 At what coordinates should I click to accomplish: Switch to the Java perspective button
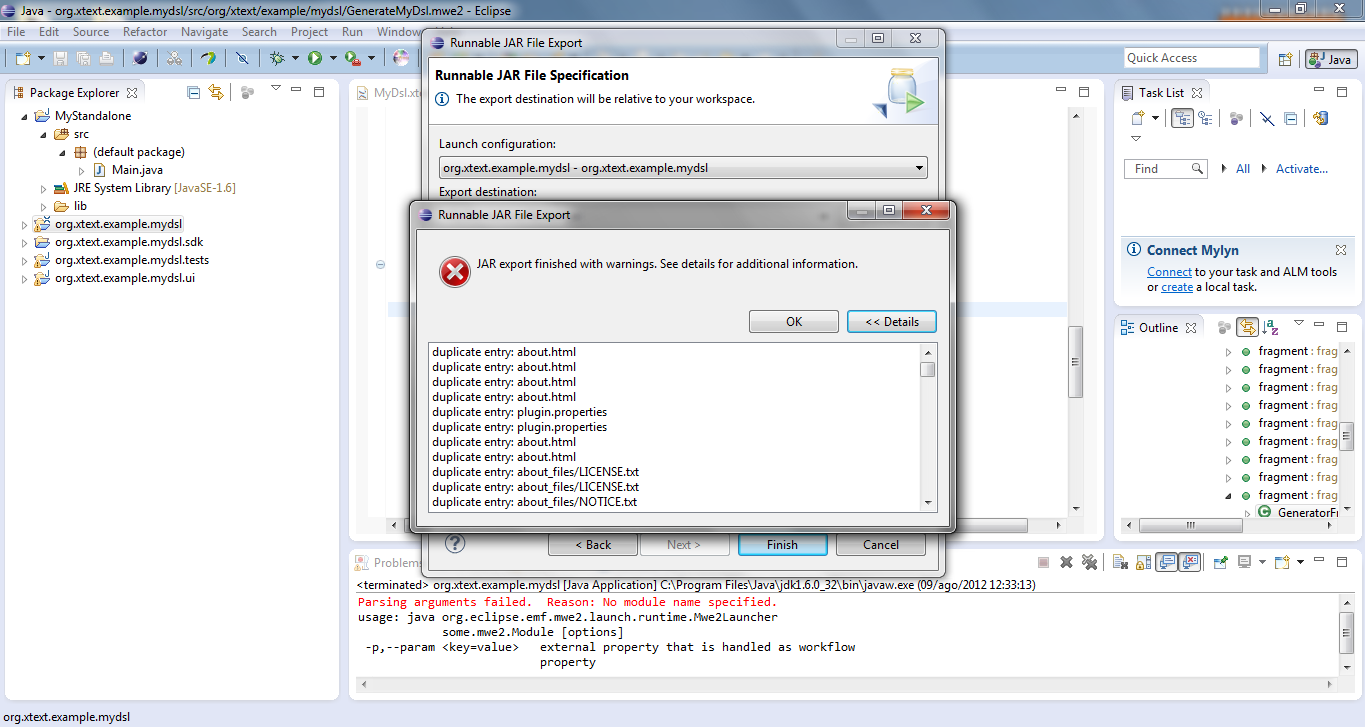1330,60
